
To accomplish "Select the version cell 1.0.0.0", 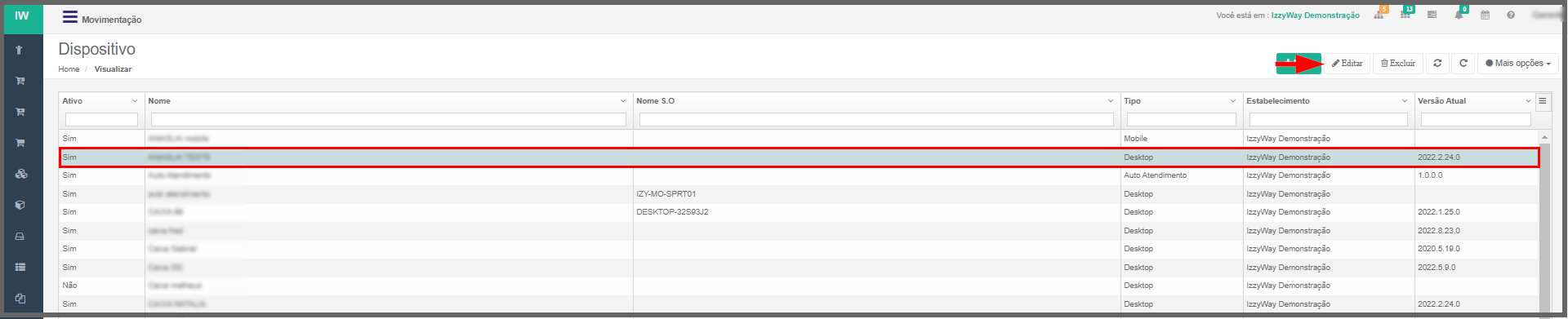I will coord(1430,175).
